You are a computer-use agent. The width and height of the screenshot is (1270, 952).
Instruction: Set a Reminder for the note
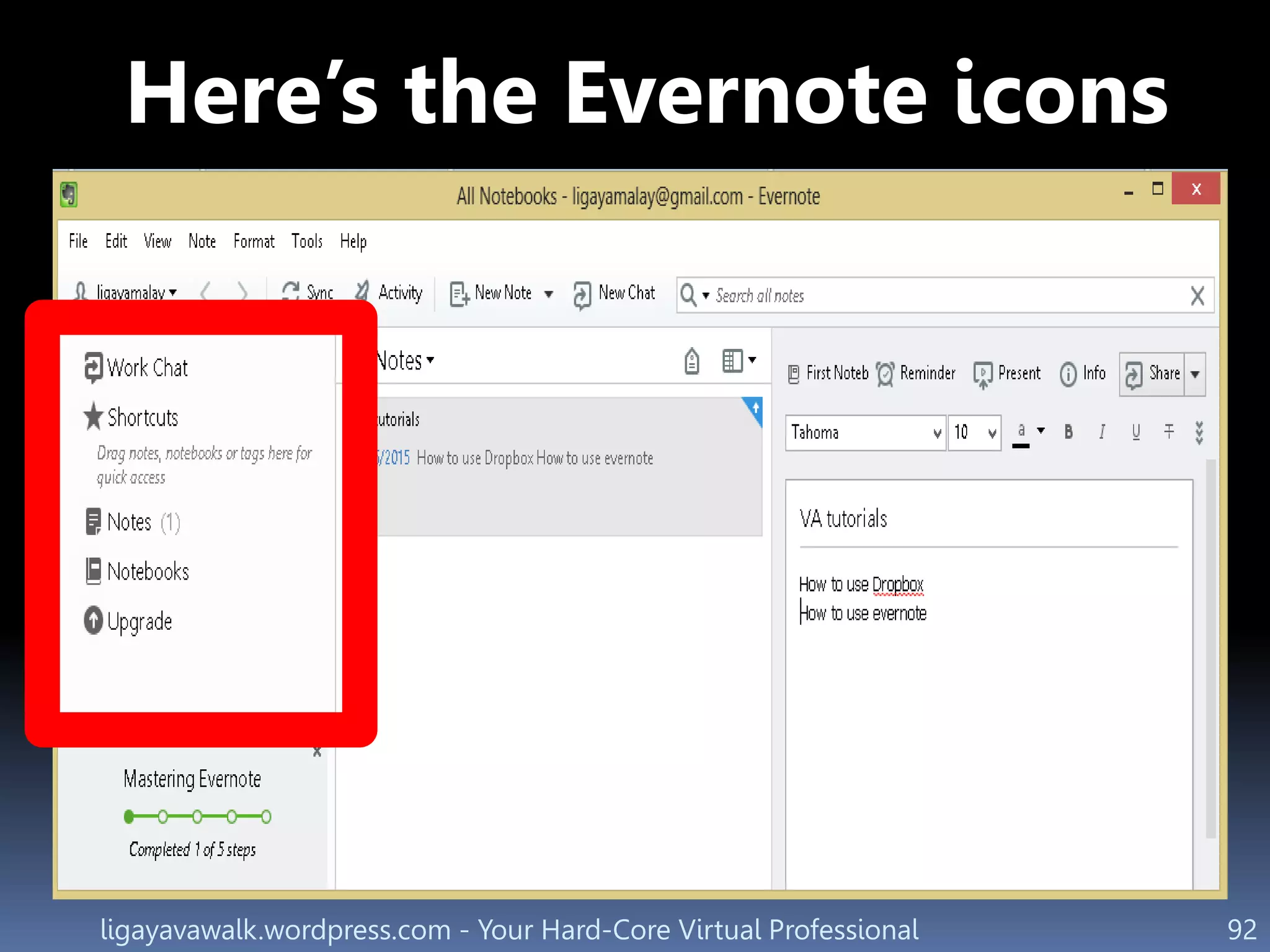(916, 373)
